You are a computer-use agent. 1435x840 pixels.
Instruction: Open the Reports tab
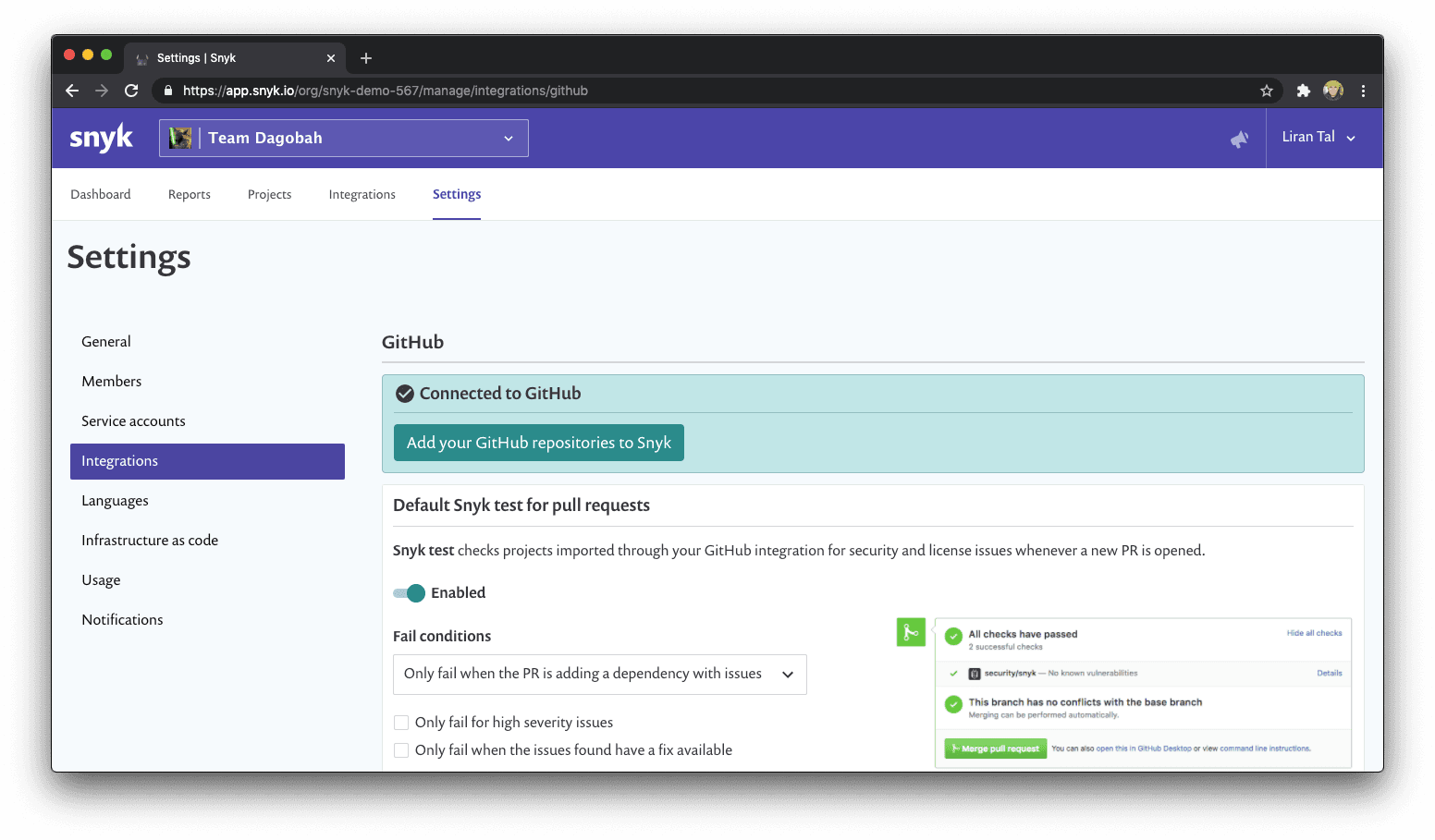point(190,194)
